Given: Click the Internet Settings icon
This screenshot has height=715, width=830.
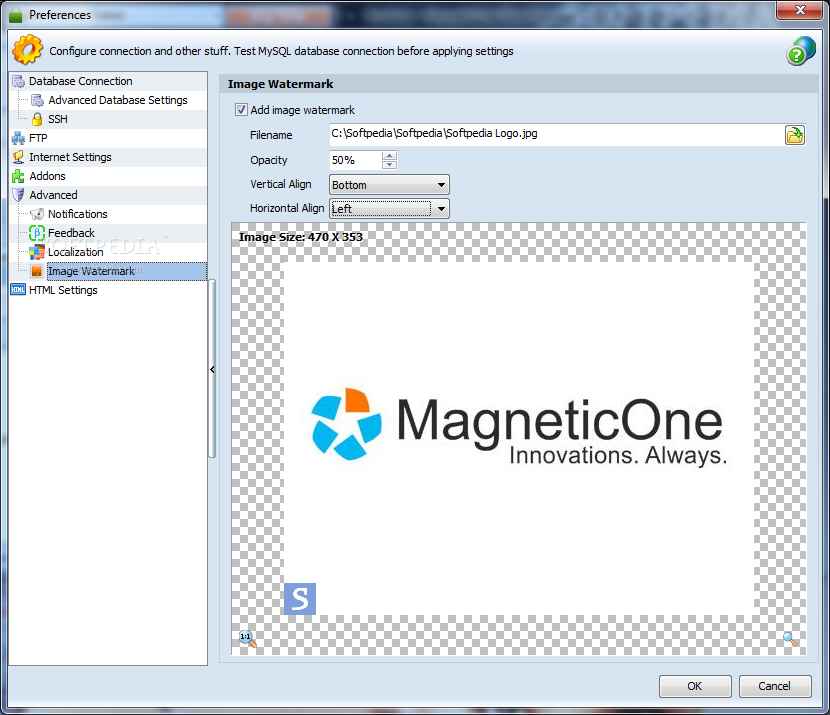Looking at the screenshot, I should (19, 157).
